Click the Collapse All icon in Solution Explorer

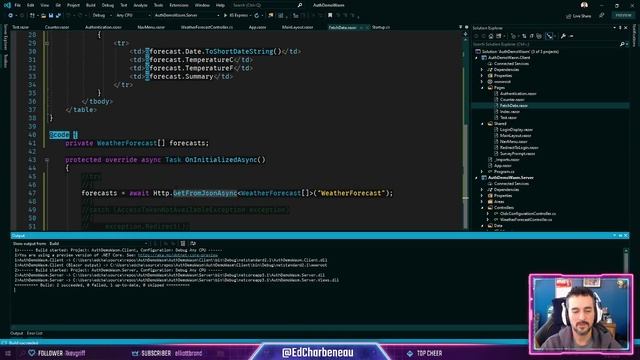pyautogui.click(x=532, y=36)
